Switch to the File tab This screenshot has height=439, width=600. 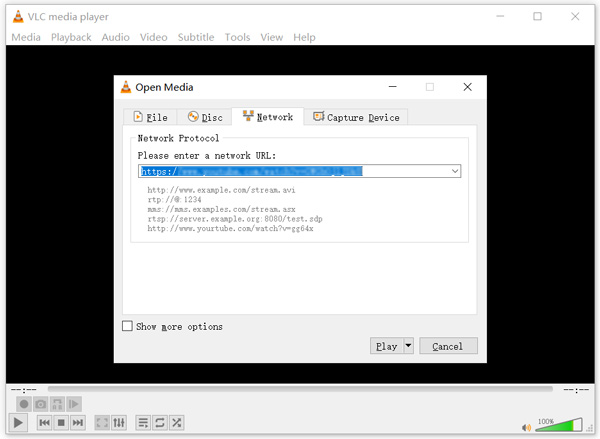150,117
